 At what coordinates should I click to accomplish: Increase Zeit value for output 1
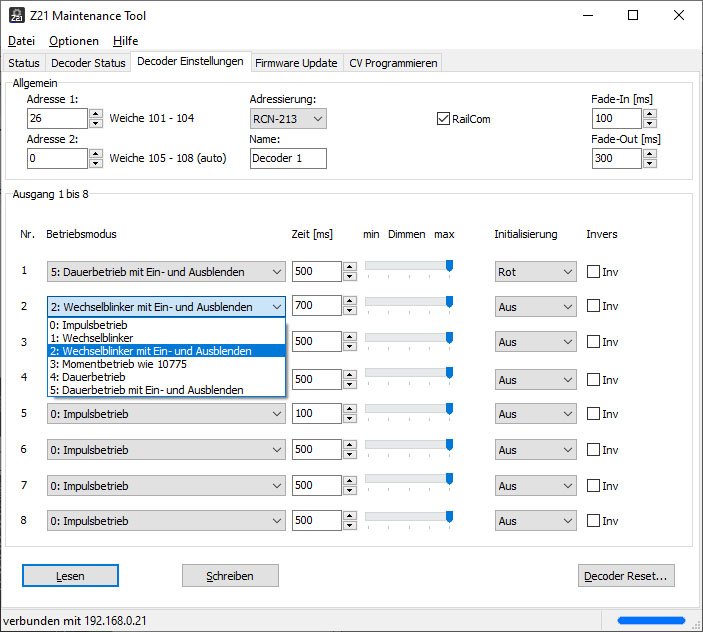(x=350, y=267)
